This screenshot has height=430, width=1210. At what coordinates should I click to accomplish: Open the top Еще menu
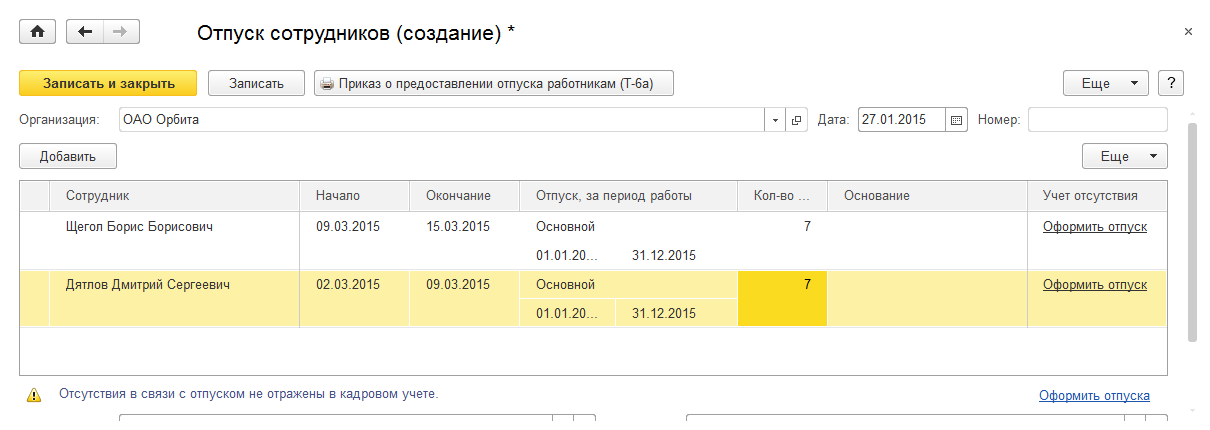(x=1105, y=83)
